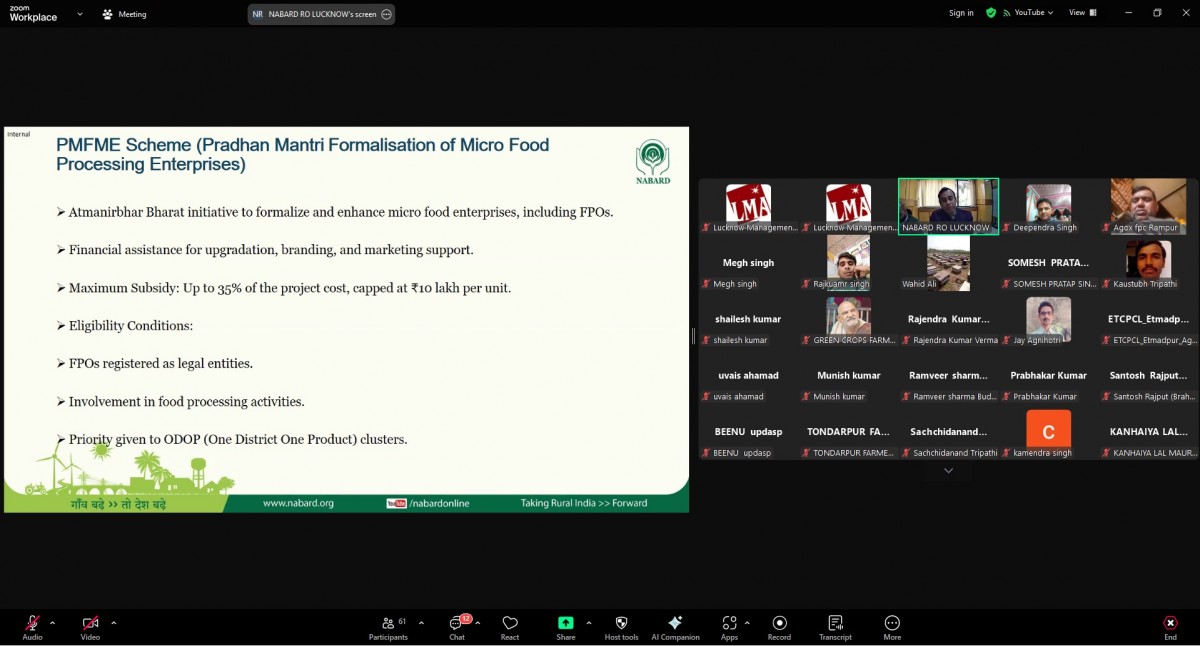This screenshot has width=1200, height=646.
Task: Mute or unmute with the Audio microphone icon
Action: click(32, 623)
